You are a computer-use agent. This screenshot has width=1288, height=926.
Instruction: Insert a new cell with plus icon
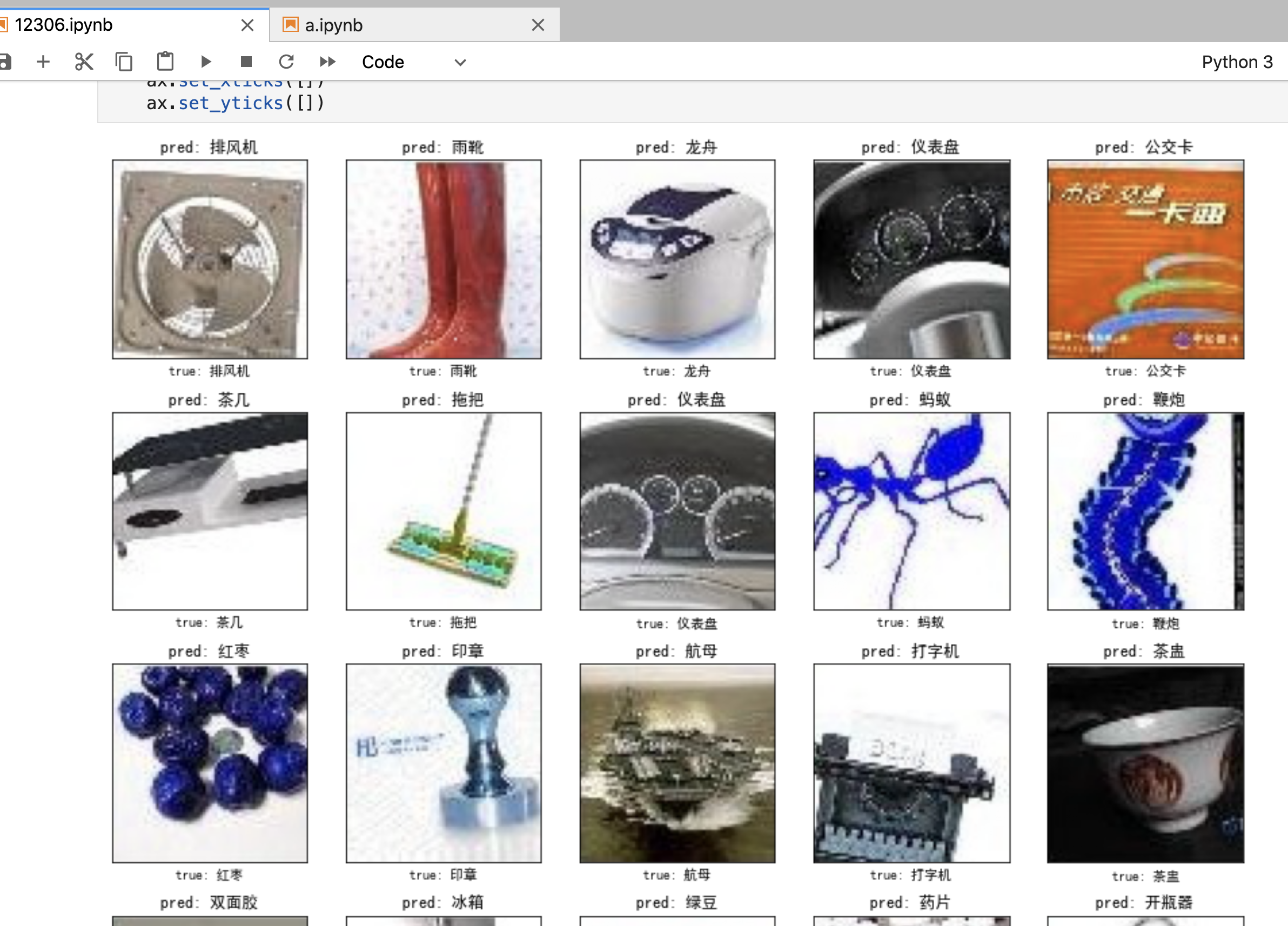coord(43,61)
